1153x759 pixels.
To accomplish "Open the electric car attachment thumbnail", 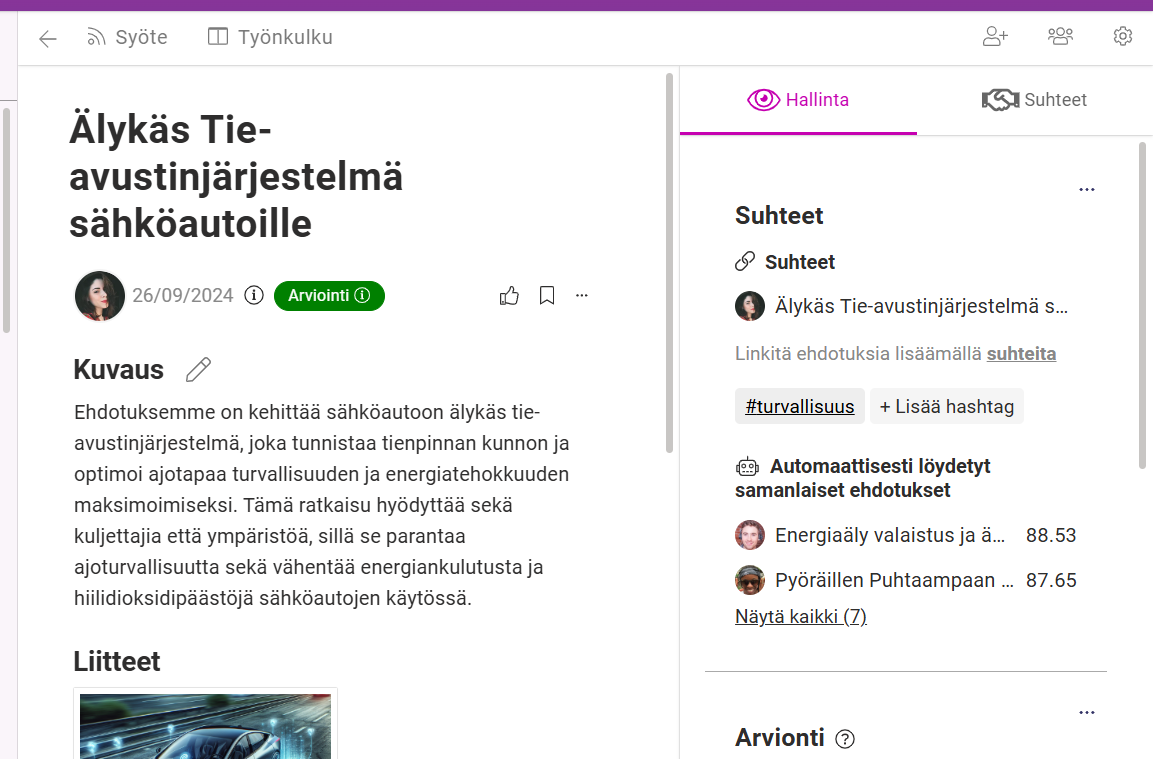I will pyautogui.click(x=205, y=726).
